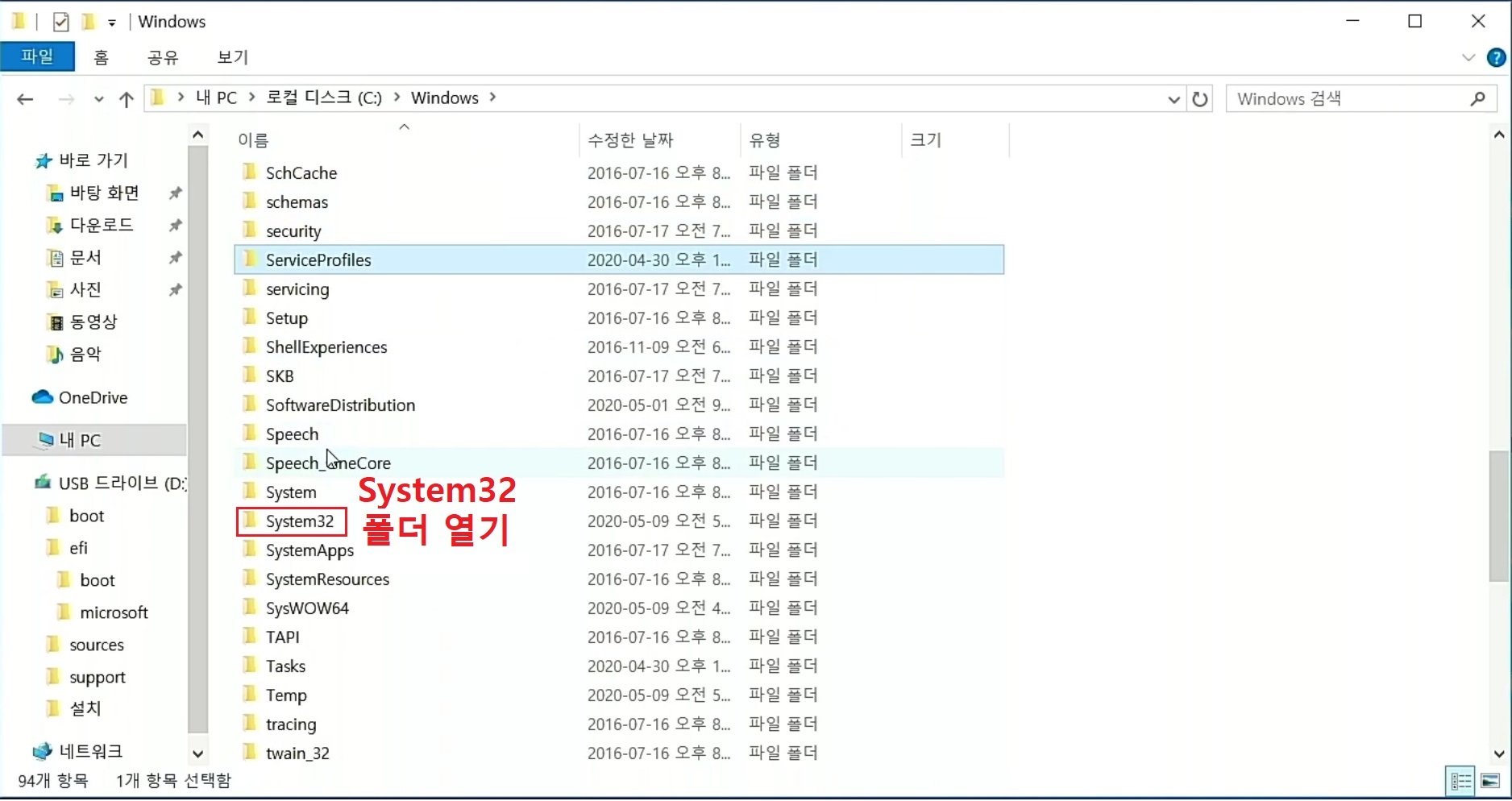The image size is (1512, 801).
Task: Expand the ribbon with the chevron
Action: point(1468,57)
